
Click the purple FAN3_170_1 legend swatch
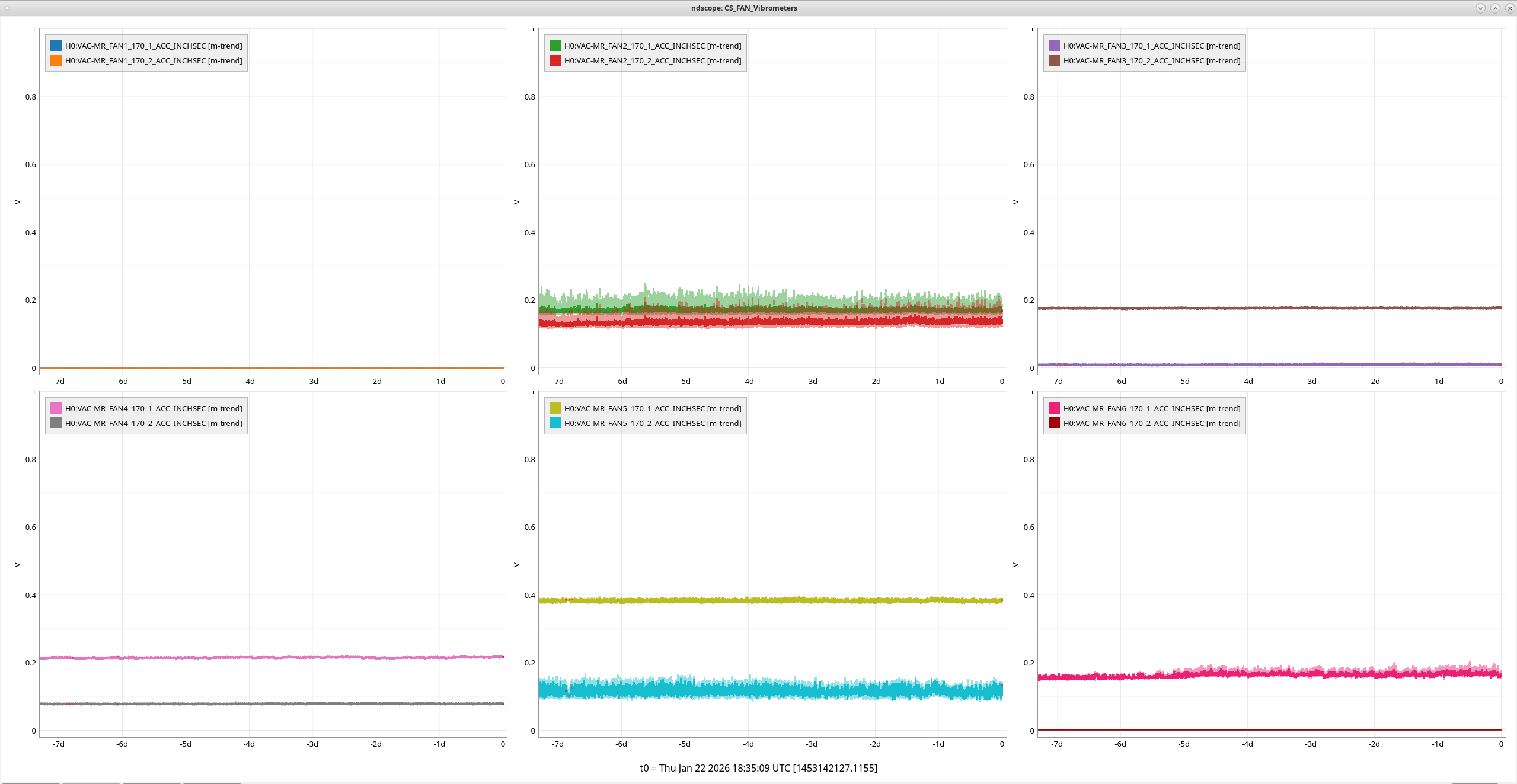(1054, 46)
